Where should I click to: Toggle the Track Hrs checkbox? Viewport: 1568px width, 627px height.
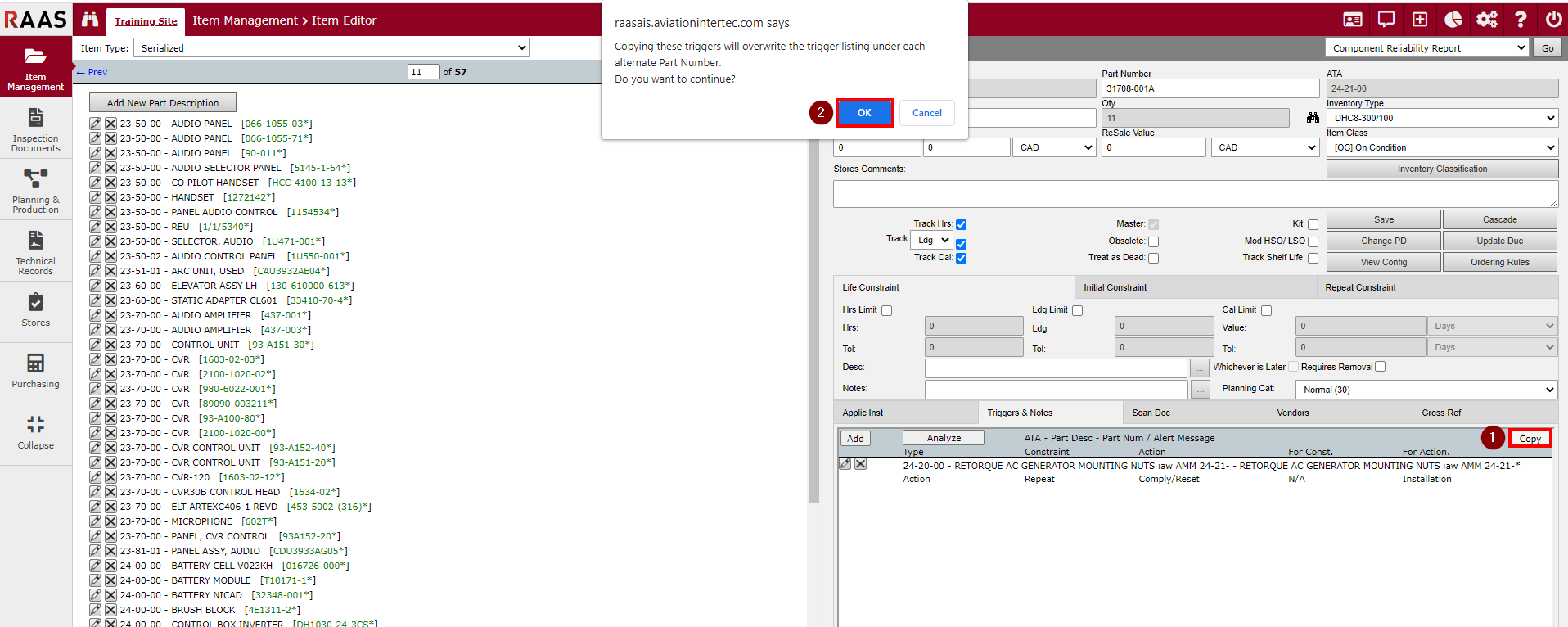coord(961,224)
